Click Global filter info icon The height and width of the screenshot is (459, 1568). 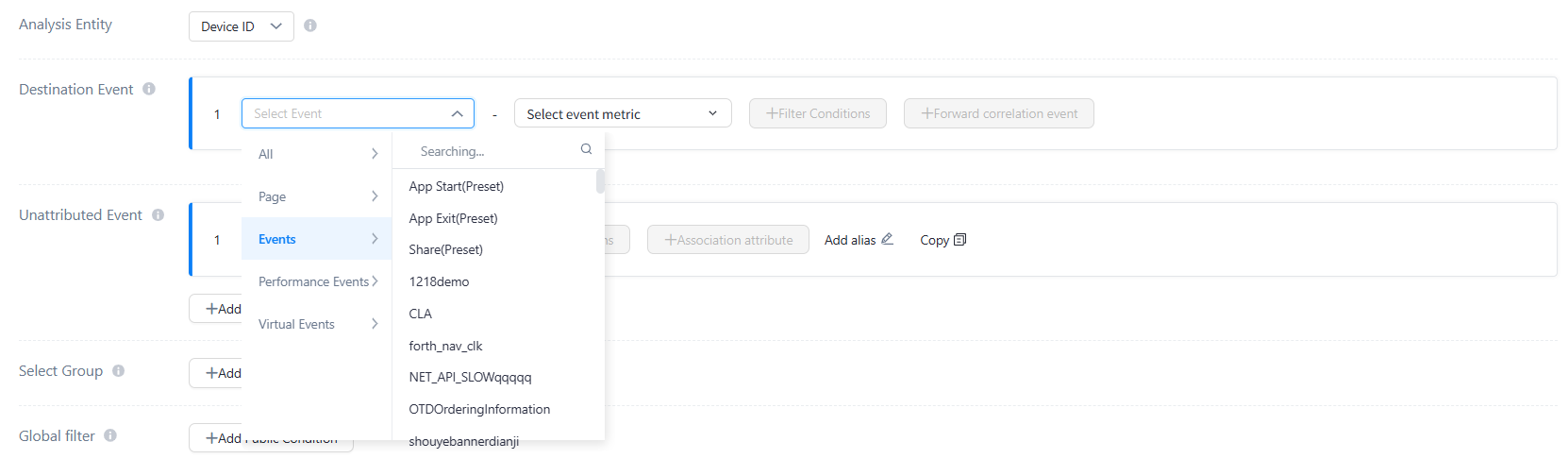(110, 435)
